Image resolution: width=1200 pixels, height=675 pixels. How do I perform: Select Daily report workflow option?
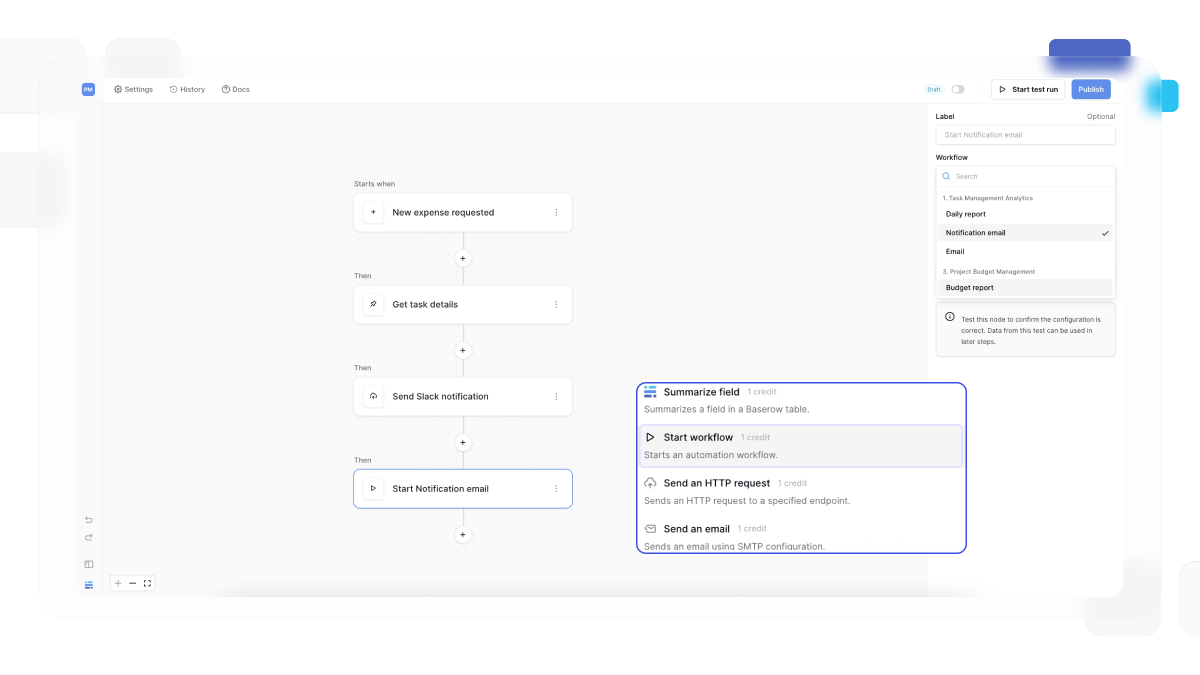(x=1025, y=214)
